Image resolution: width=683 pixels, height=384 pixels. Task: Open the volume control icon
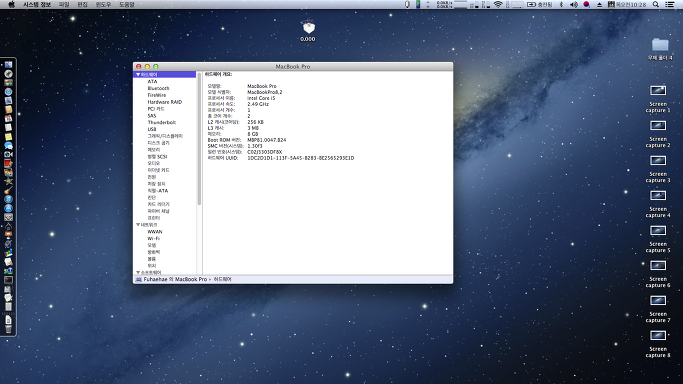[574, 4]
